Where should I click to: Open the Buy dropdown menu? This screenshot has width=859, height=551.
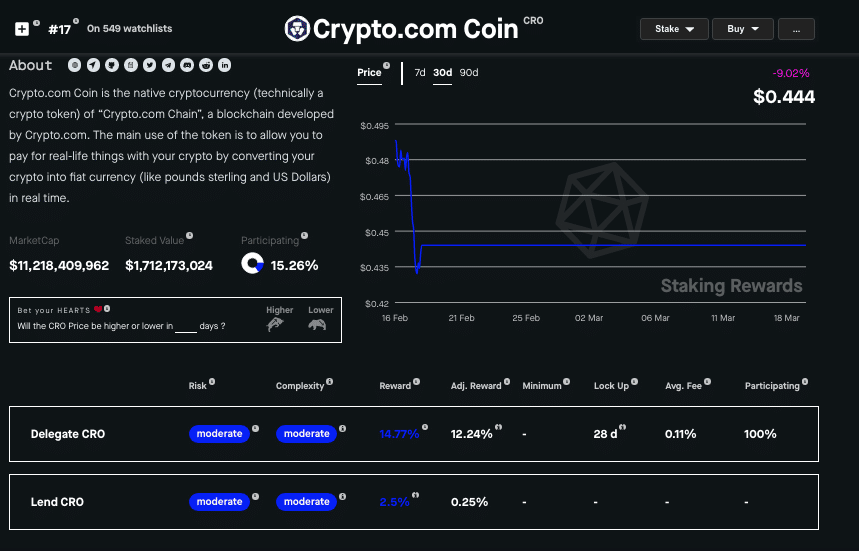742,29
